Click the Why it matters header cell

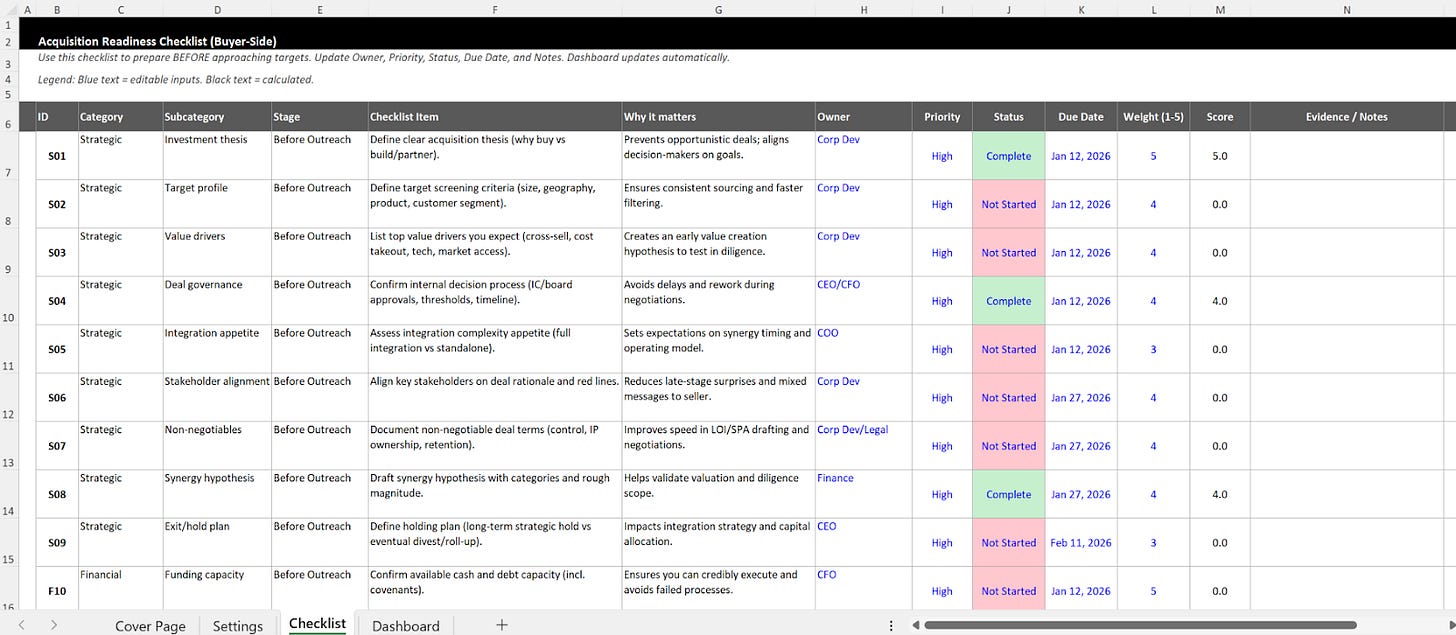coord(717,117)
